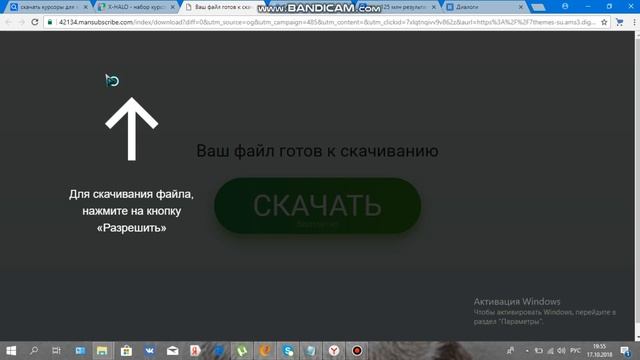Close the 'X-HALO - набор' tab

click(x=173, y=7)
